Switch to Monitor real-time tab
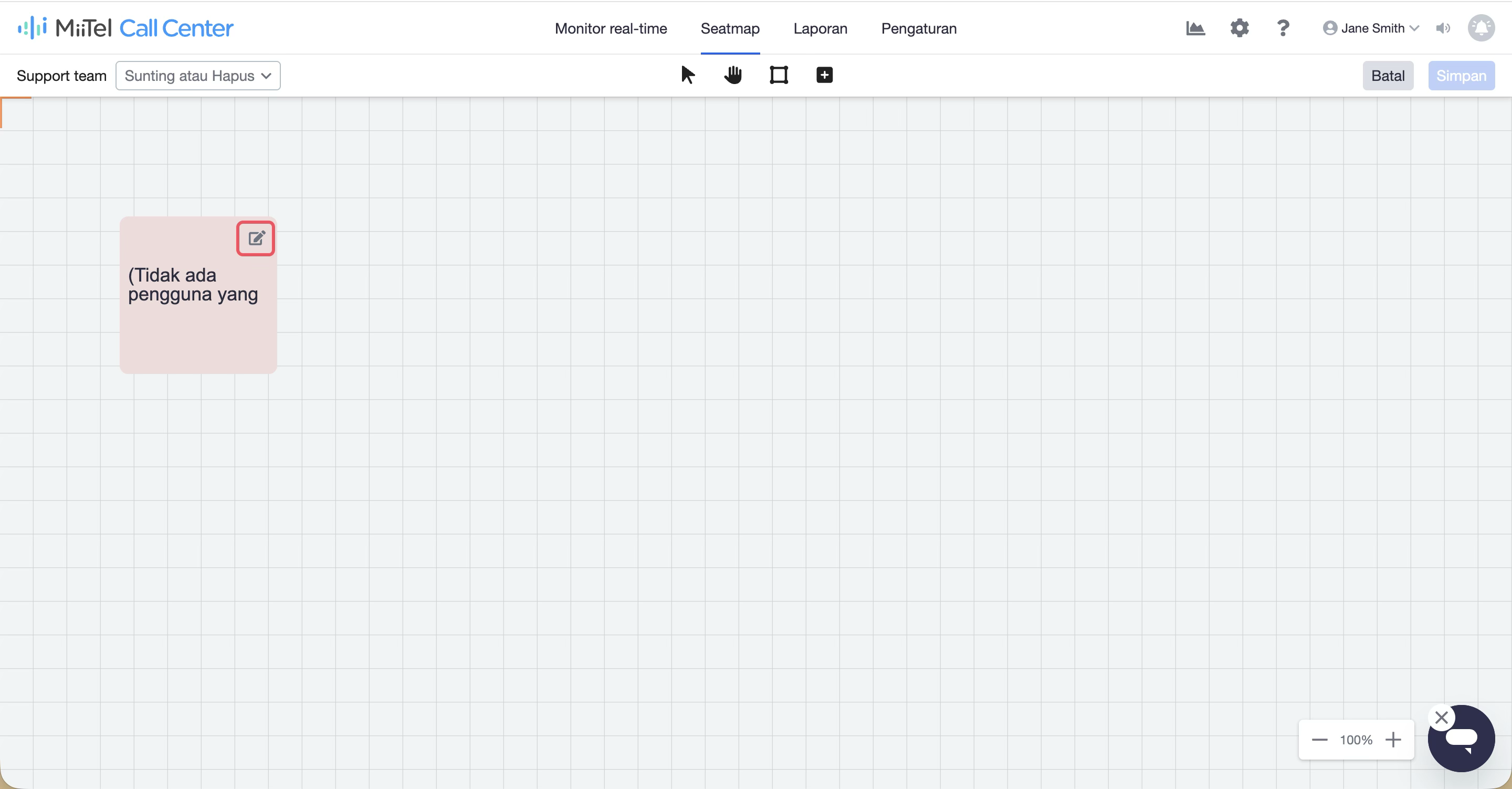 click(x=611, y=28)
